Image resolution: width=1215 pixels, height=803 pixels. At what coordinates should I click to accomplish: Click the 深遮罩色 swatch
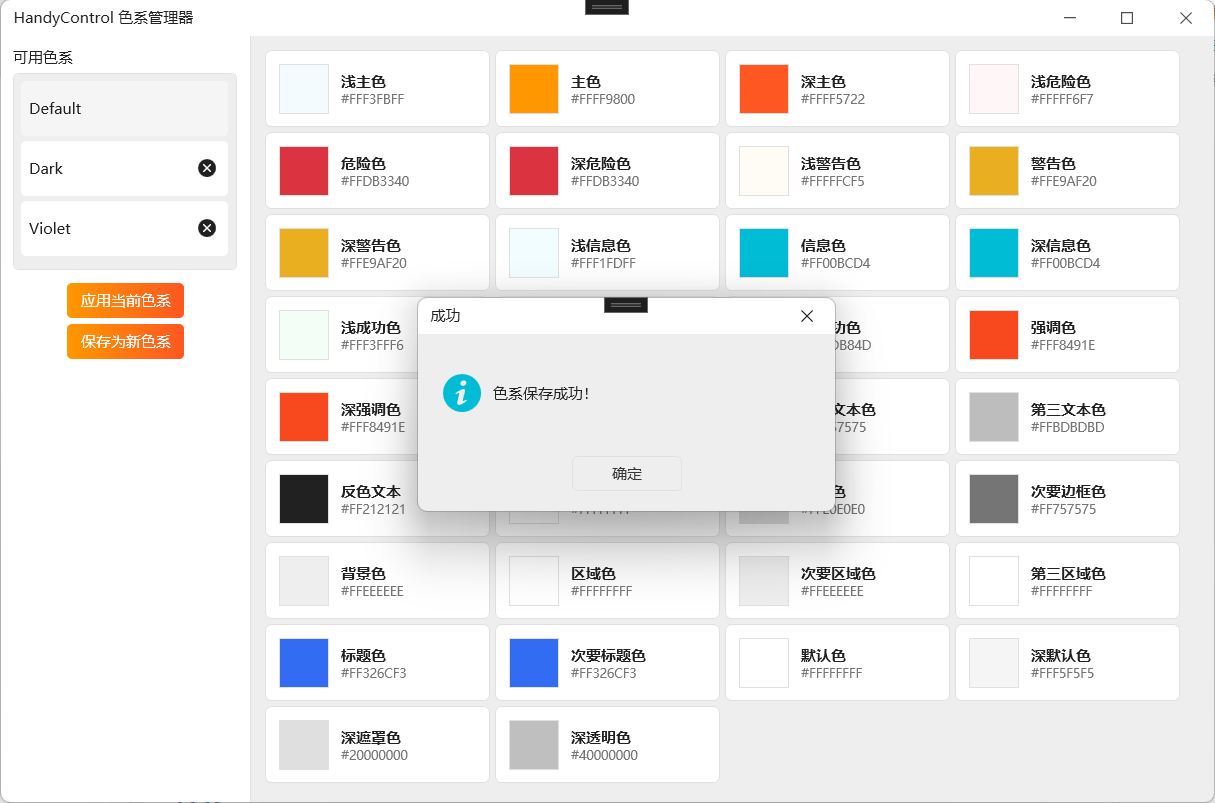point(304,745)
